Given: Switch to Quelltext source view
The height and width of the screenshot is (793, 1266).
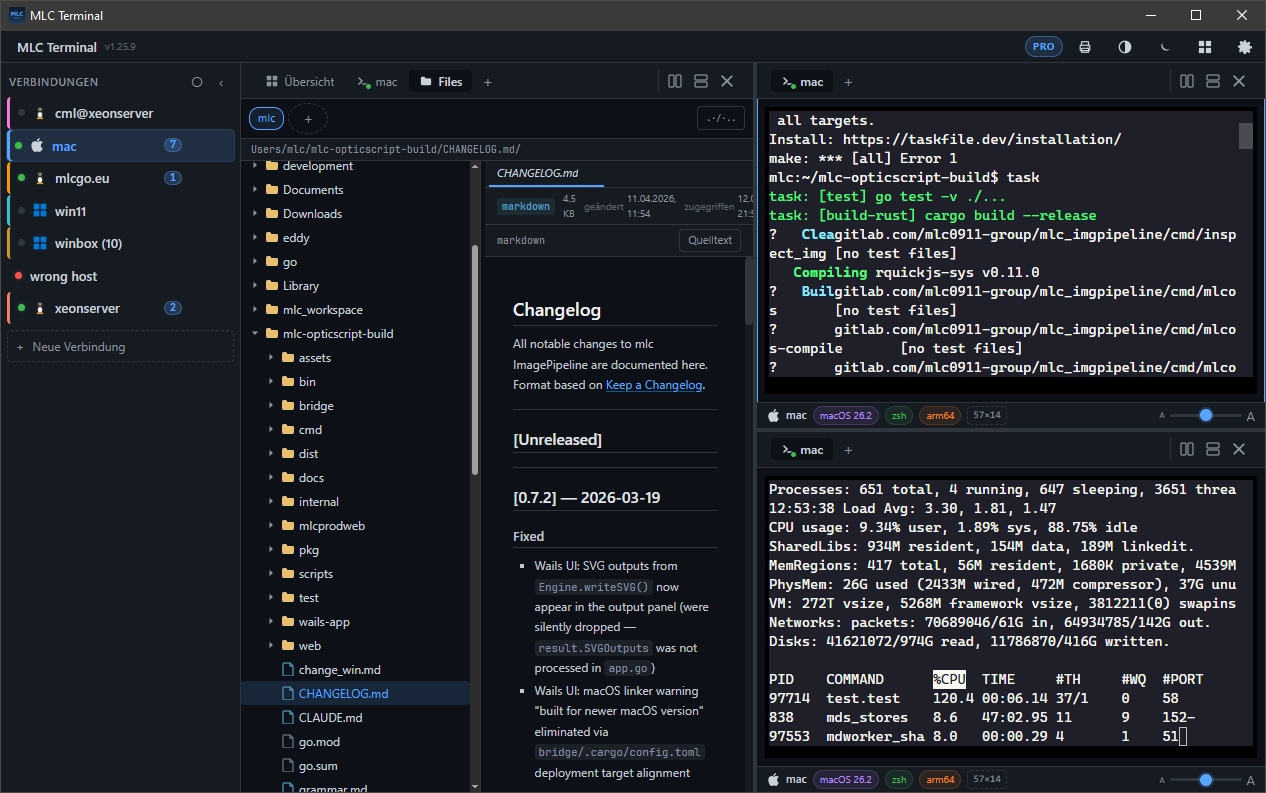Looking at the screenshot, I should click(x=709, y=240).
